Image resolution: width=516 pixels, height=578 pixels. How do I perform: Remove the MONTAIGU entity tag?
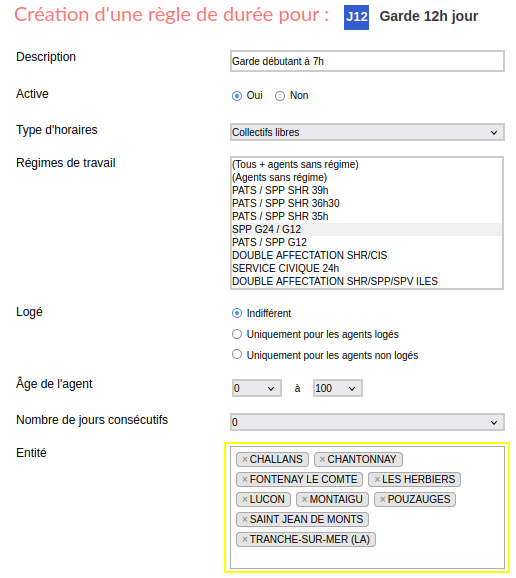(304, 499)
